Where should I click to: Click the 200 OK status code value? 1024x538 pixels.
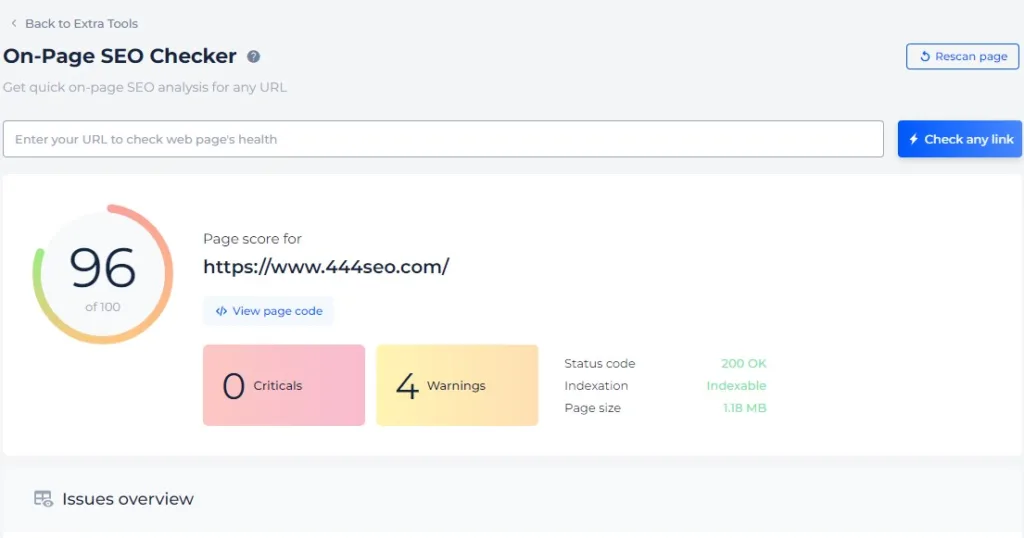743,364
